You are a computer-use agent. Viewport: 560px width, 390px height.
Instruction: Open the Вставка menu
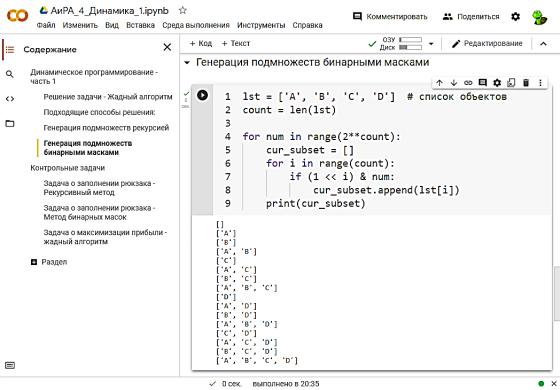pyautogui.click(x=140, y=25)
